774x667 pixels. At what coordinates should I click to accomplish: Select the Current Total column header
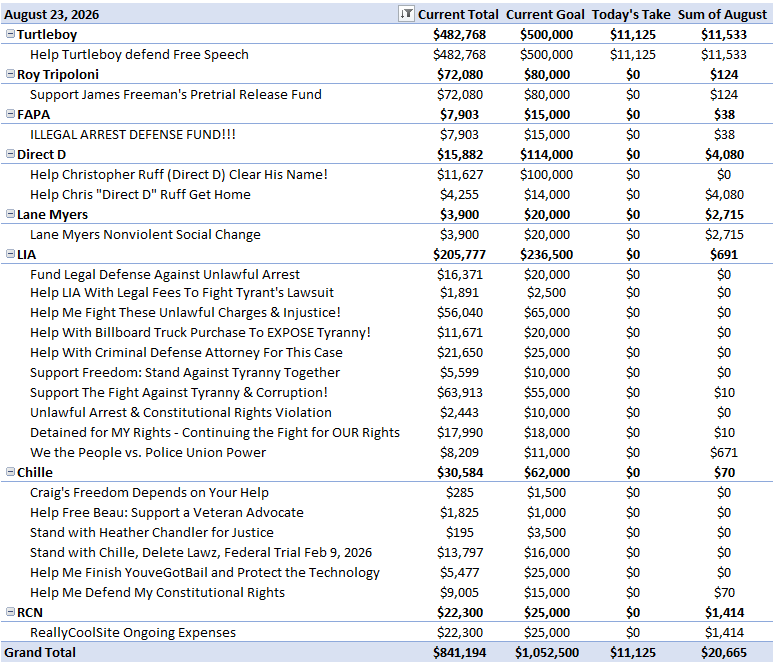click(x=458, y=15)
